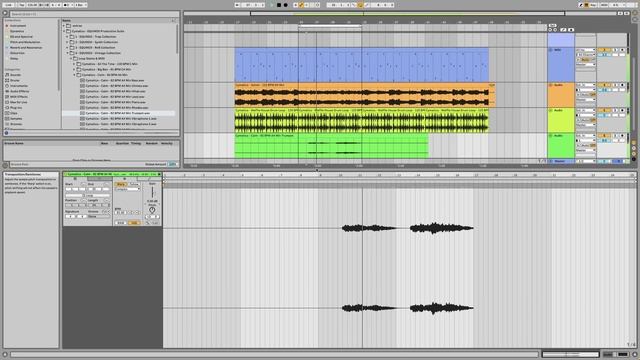Click the Tap tempo button
The image size is (640, 360).
22,5
